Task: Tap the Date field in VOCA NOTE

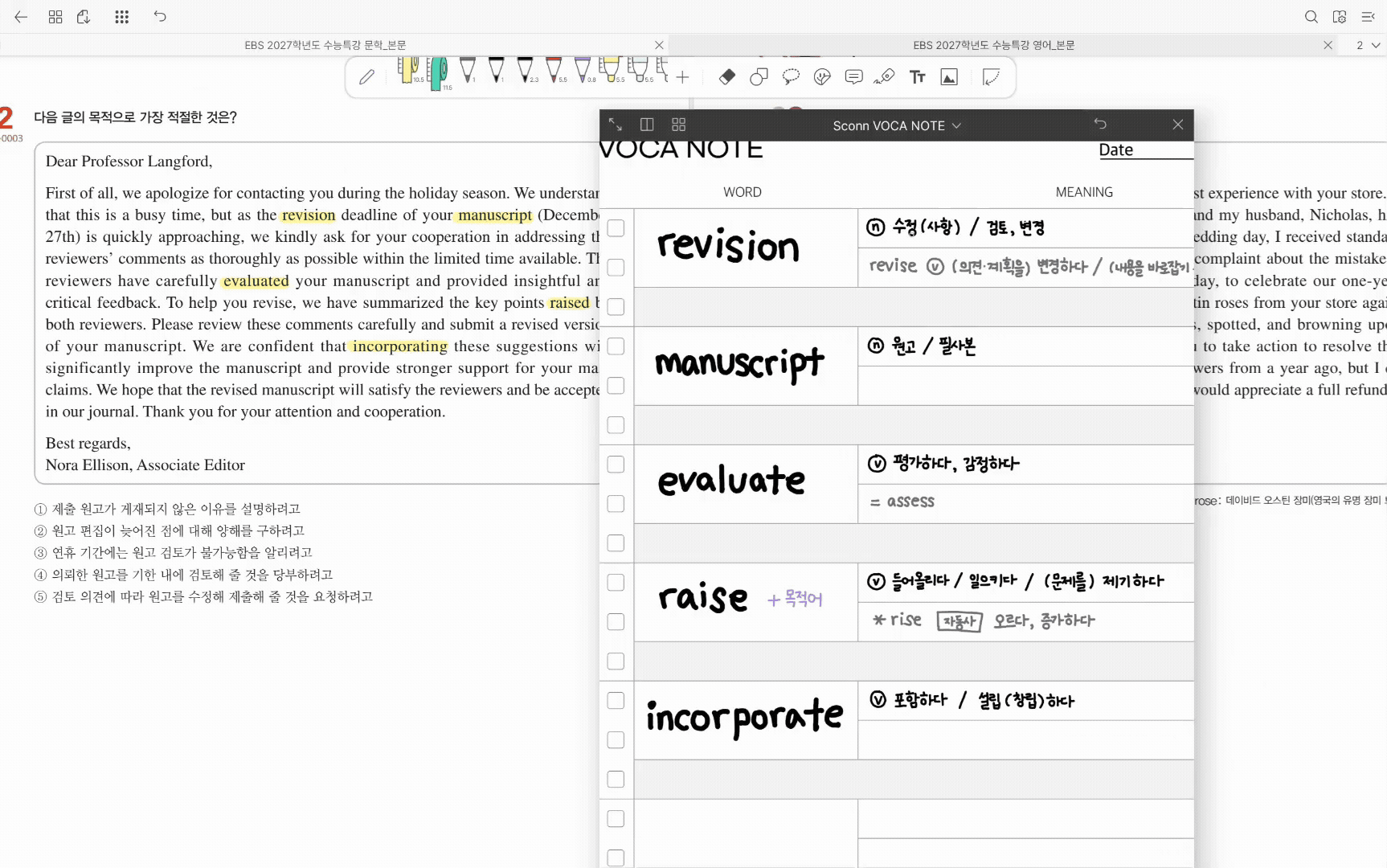Action: tap(1146, 150)
